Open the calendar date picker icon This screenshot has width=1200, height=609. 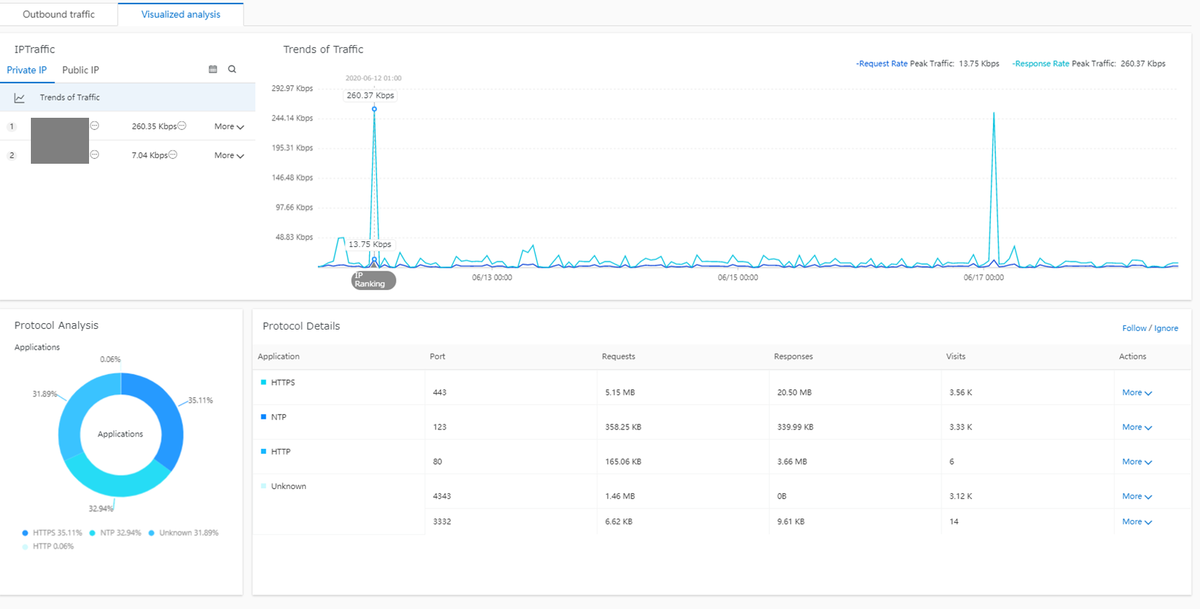click(x=212, y=70)
